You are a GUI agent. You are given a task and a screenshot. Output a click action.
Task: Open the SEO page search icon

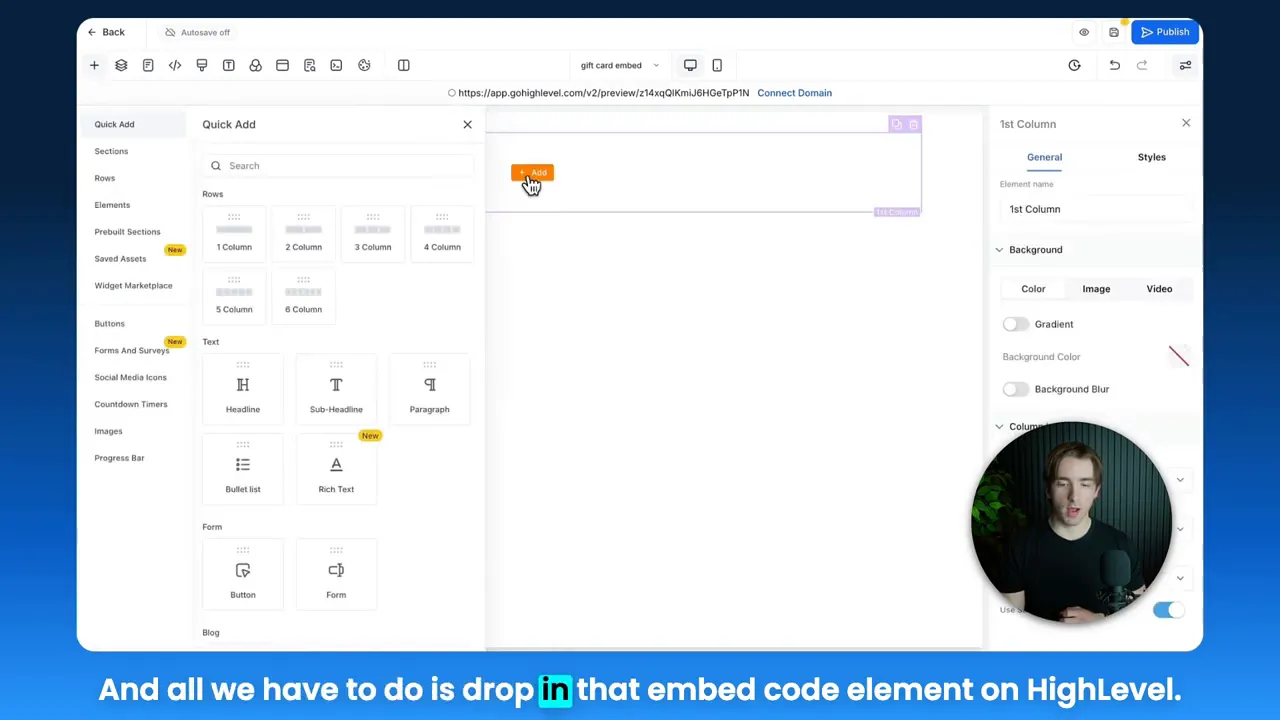309,65
